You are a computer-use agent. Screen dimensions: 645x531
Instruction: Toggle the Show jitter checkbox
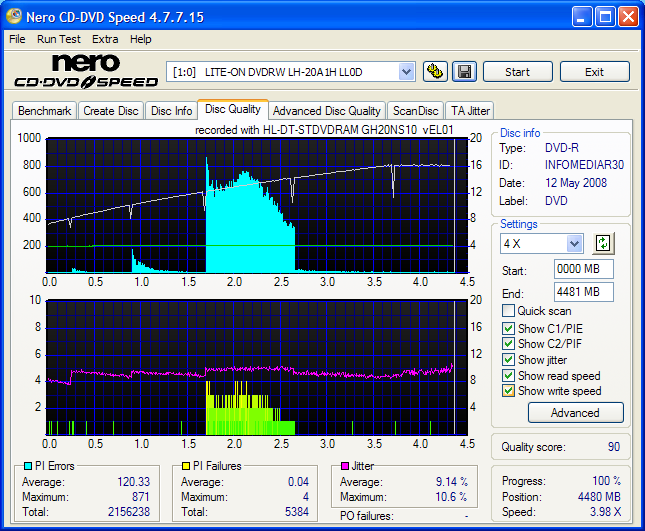click(509, 360)
